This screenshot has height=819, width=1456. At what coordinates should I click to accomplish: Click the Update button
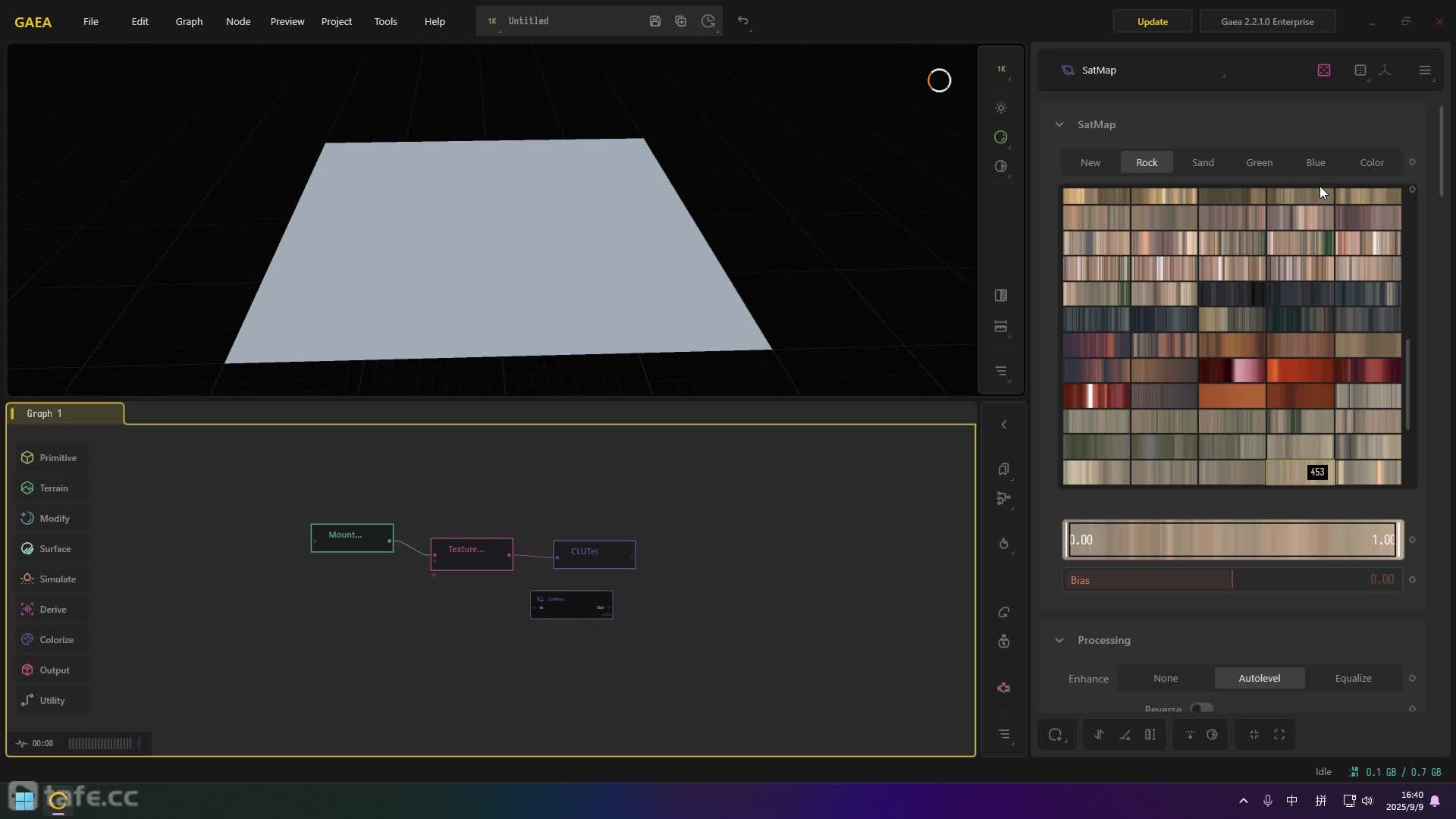[1152, 21]
